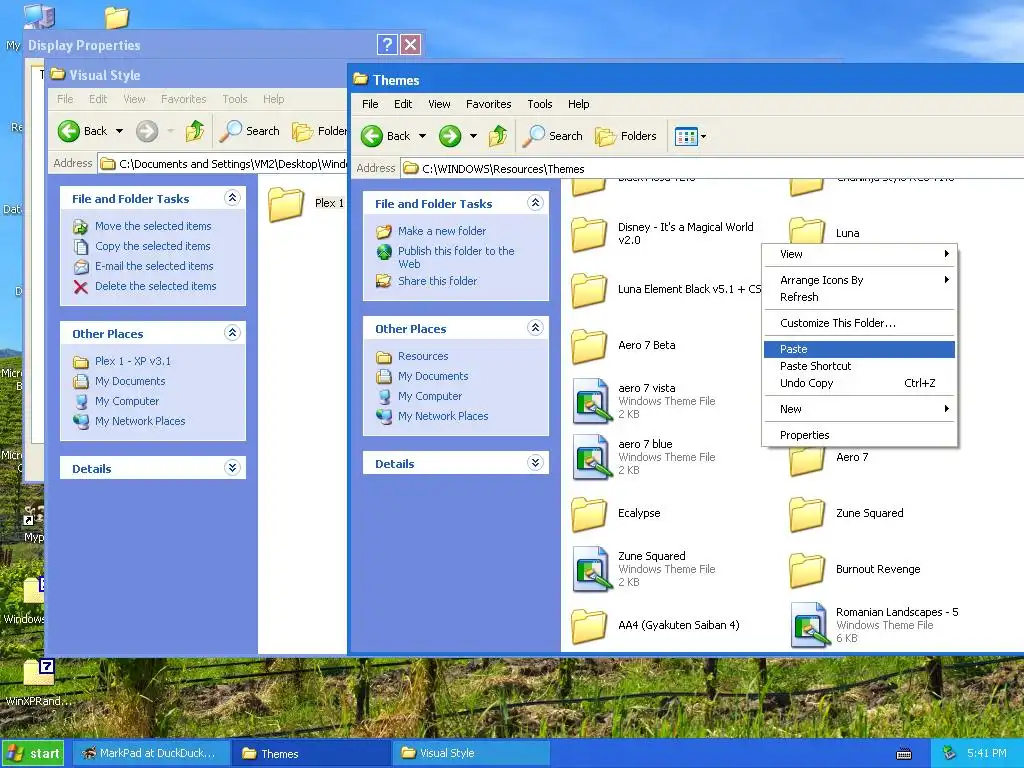Select the AA4 (Gyakuten Saiban 4) folder
The width and height of the screenshot is (1024, 768).
(589, 626)
